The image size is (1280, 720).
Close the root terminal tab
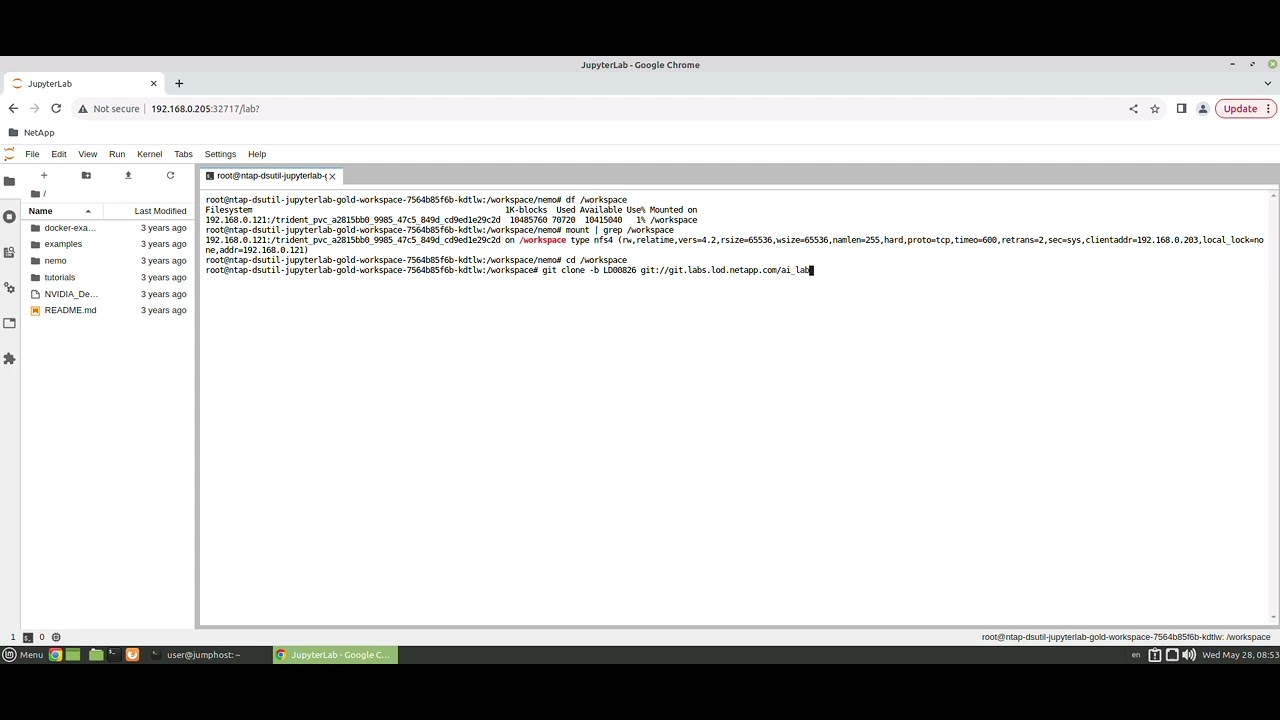click(333, 176)
